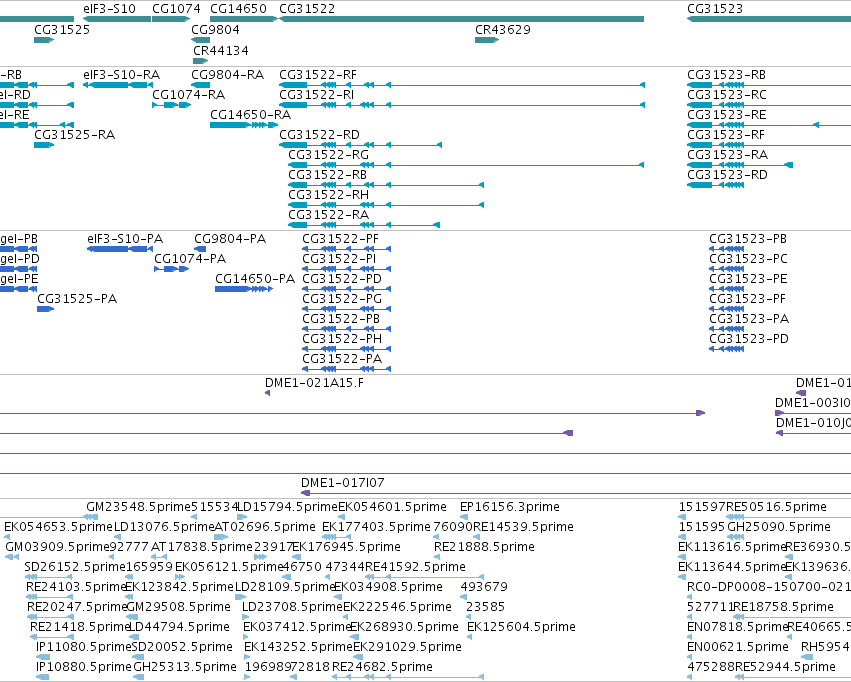Click EST label EK034908.5prime
Viewport: 851px width, 682px height.
tap(388, 587)
